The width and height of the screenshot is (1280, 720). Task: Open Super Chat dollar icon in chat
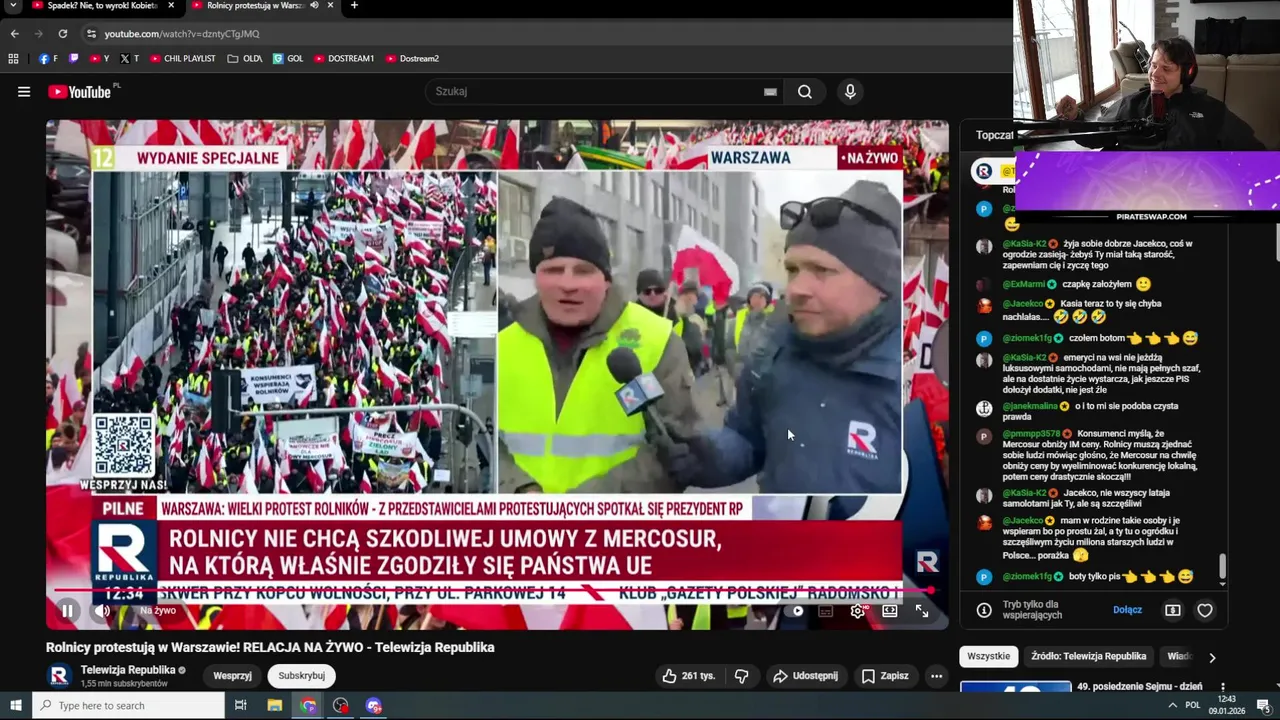coord(1173,610)
